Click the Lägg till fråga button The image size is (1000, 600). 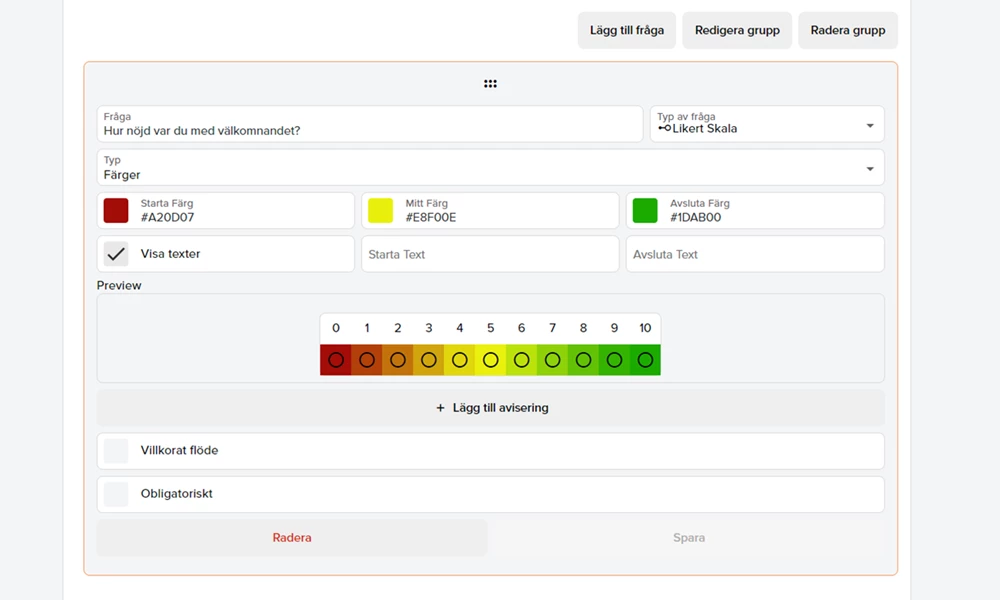coord(627,30)
